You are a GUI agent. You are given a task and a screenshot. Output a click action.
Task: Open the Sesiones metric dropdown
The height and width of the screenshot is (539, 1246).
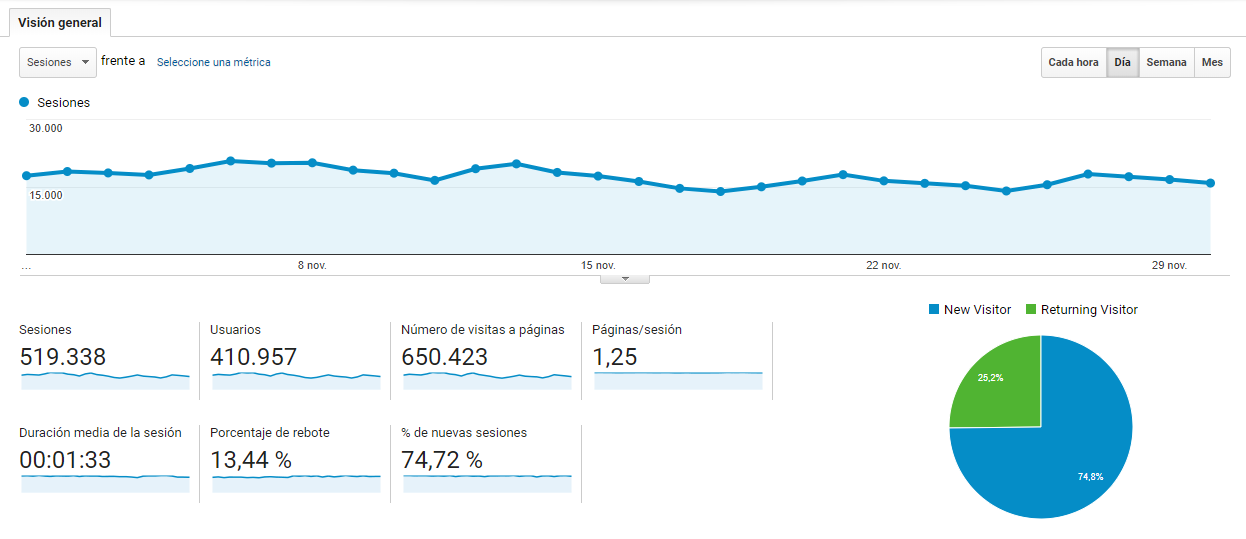coord(58,62)
